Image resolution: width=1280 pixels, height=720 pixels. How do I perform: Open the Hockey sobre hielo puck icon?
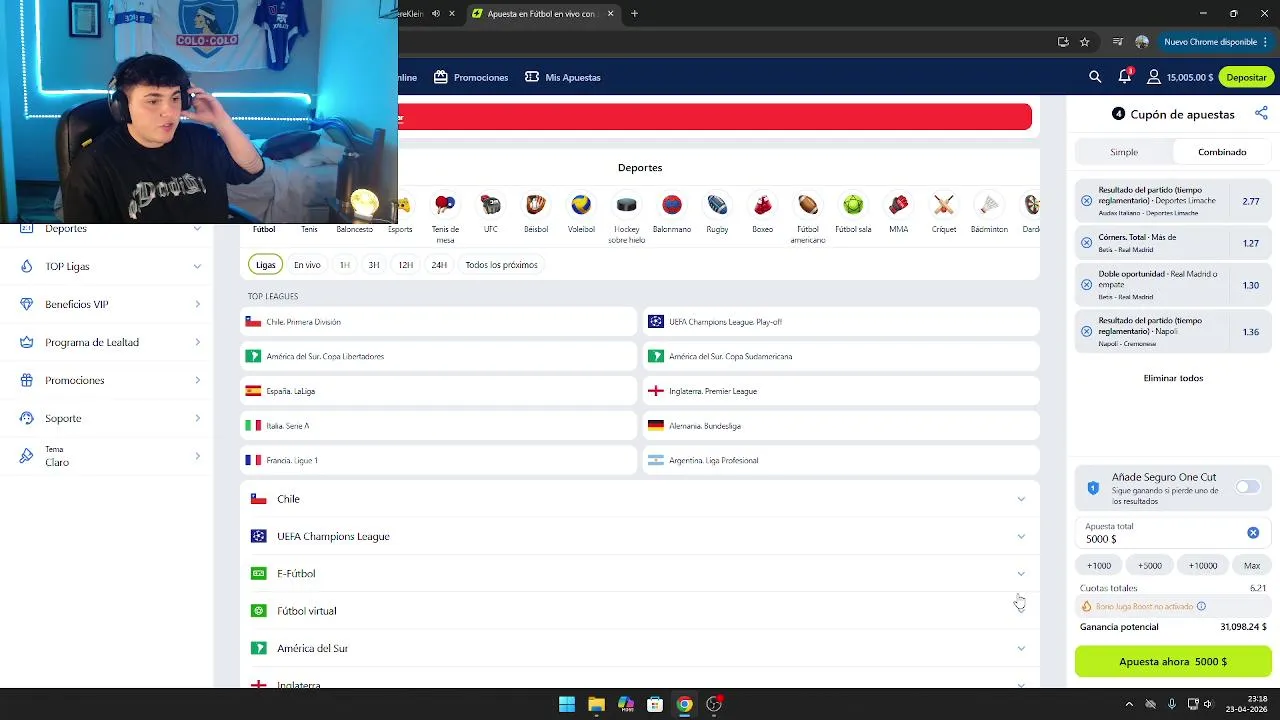[626, 205]
